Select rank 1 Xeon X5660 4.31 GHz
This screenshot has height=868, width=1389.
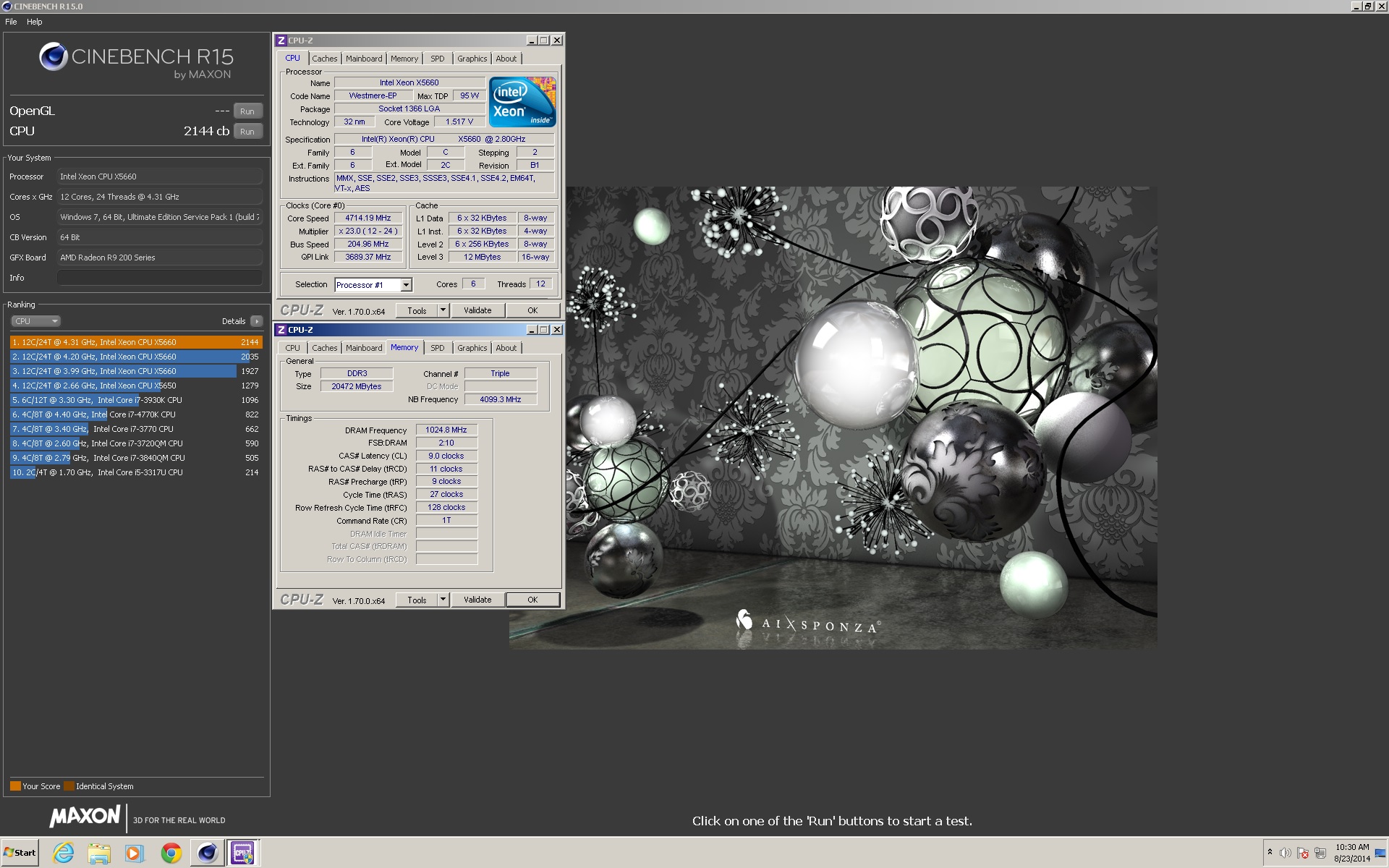[x=136, y=342]
